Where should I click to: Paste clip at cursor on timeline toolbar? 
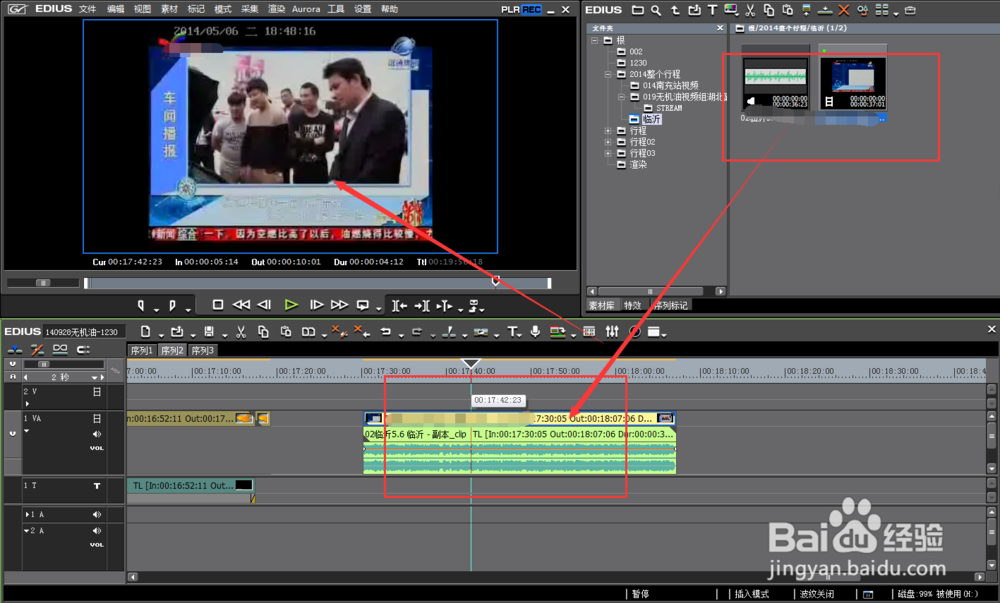pos(286,331)
